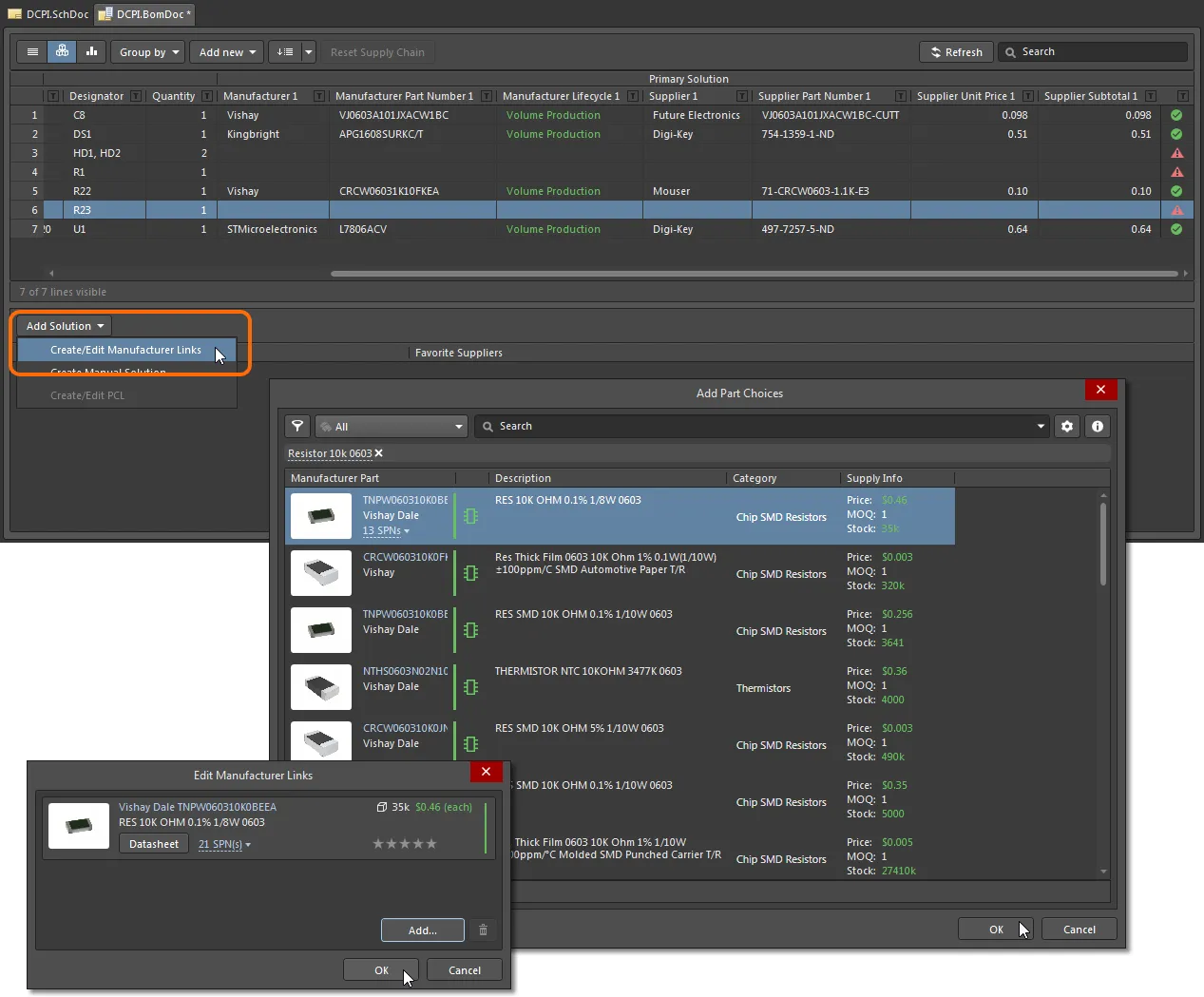This screenshot has width=1204, height=997.
Task: Select thumbnail of CRCW060310K0FI Vishay part
Action: coord(321,573)
